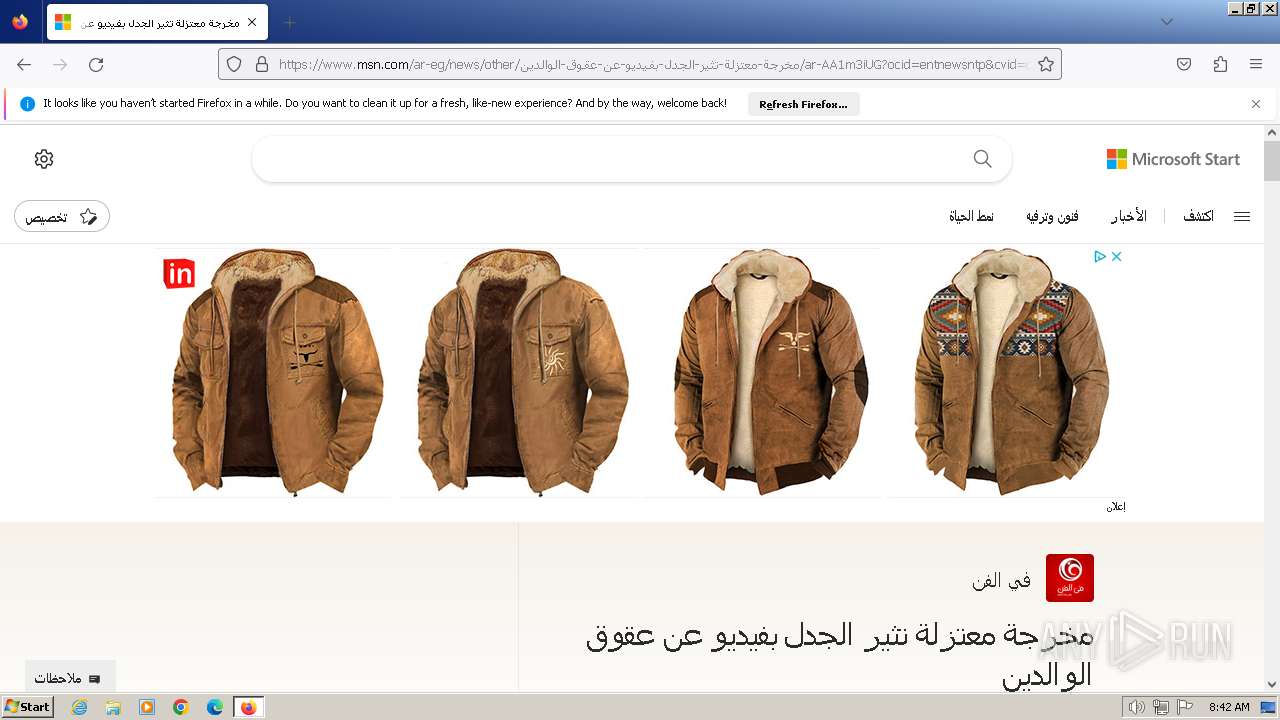This screenshot has width=1280, height=720.
Task: Select the الأخبار navigation item
Action: pos(1129,216)
